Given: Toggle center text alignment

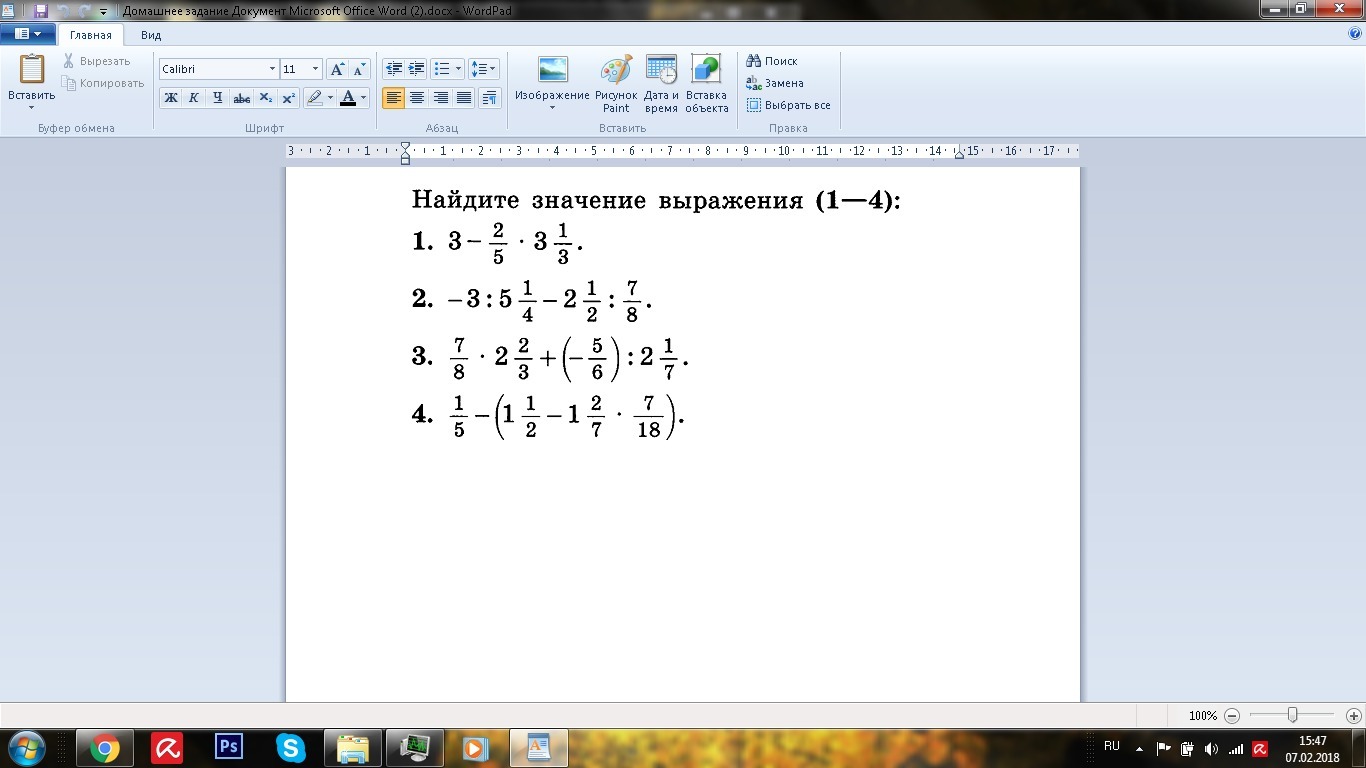Looking at the screenshot, I should (x=417, y=97).
